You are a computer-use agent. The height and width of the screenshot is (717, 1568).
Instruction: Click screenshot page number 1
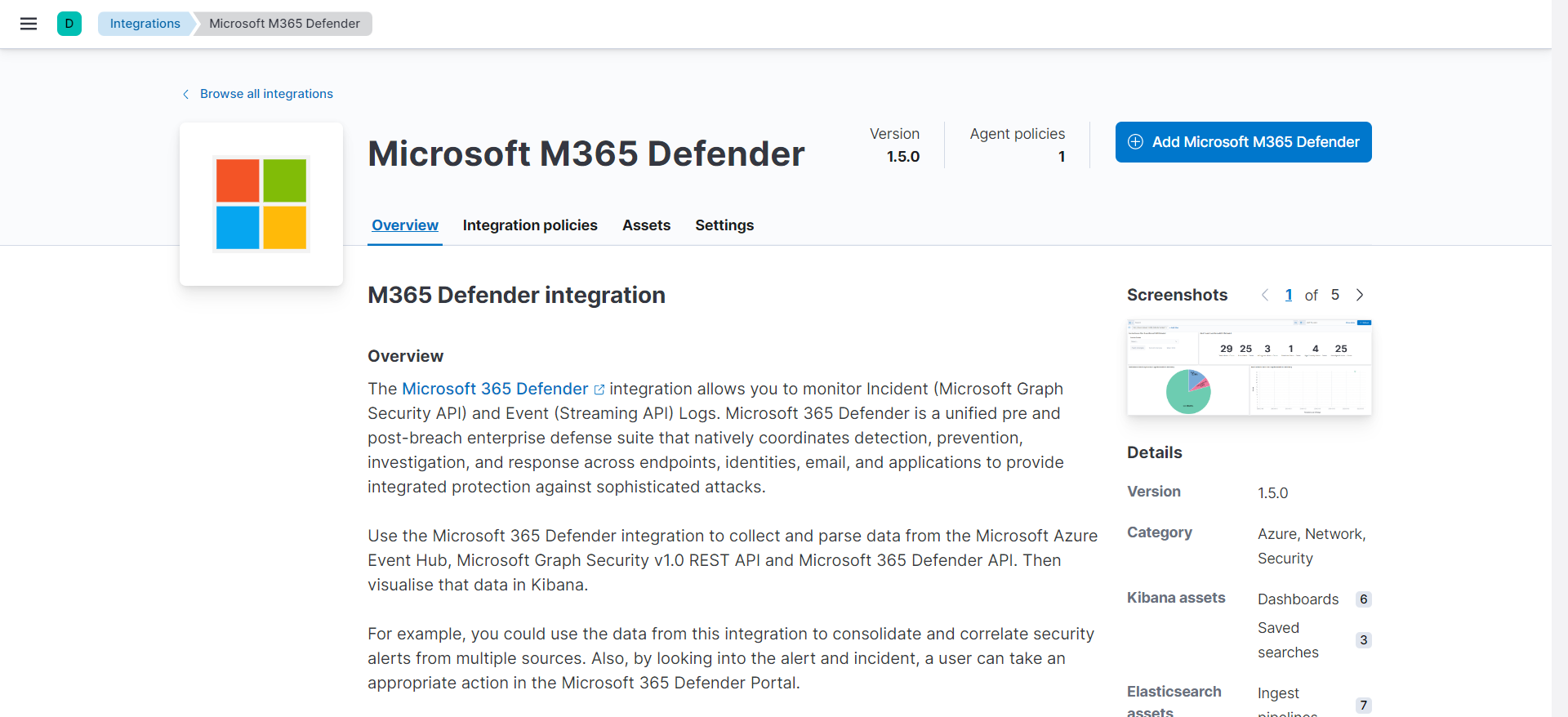coord(1289,295)
